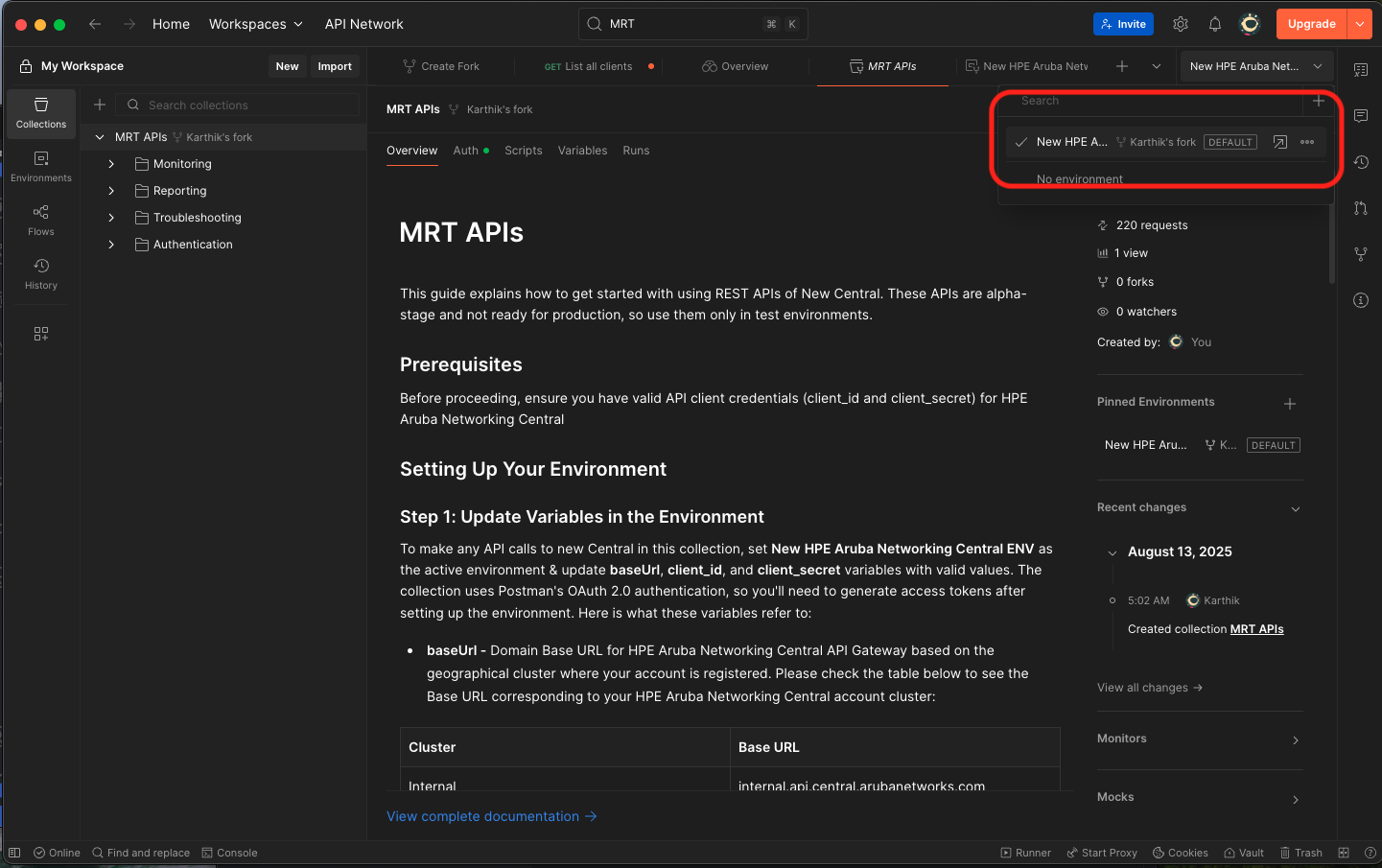Add a new collection with plus icon

click(100, 105)
